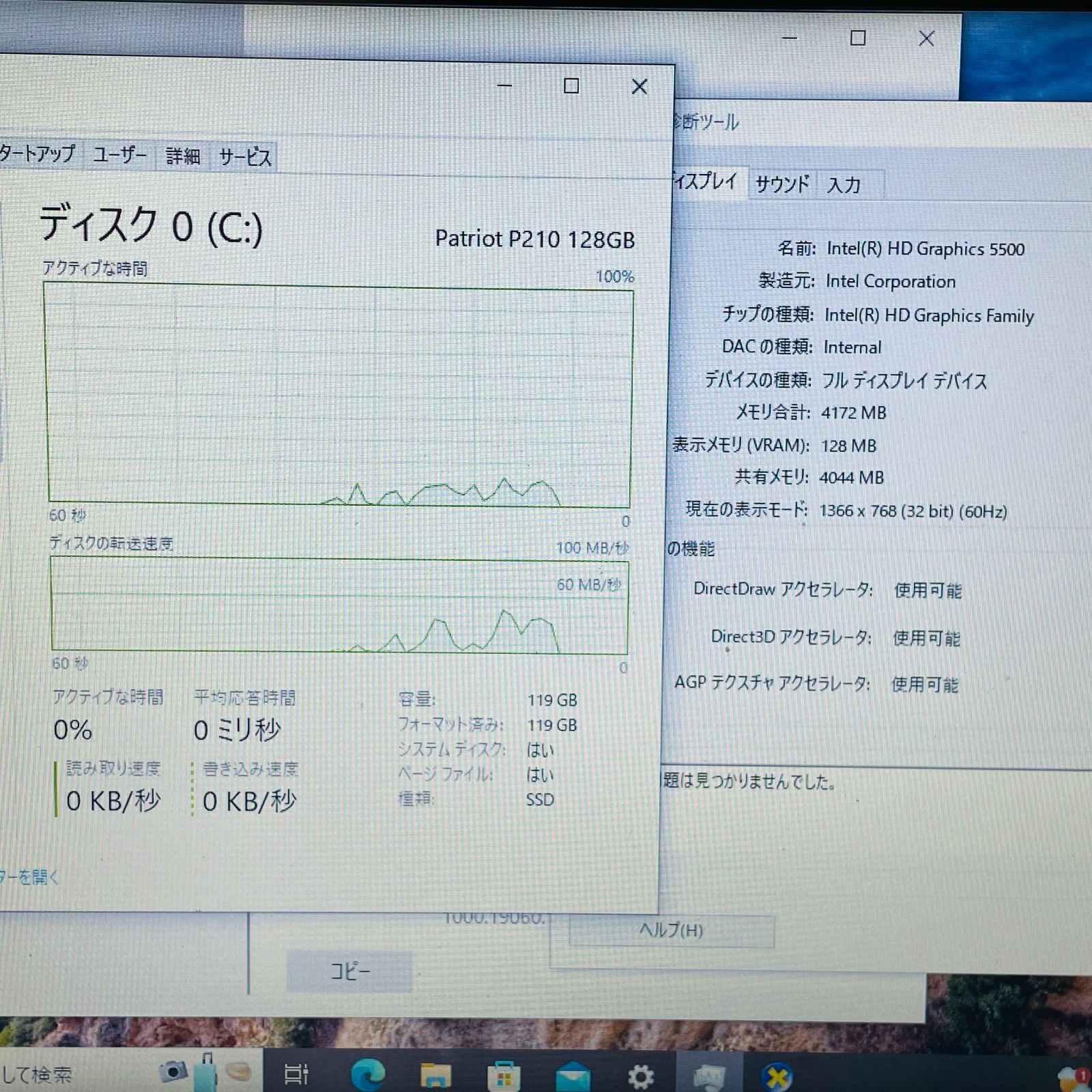This screenshot has height=1092, width=1092.
Task: Maximize the Task Manager window
Action: [x=571, y=85]
